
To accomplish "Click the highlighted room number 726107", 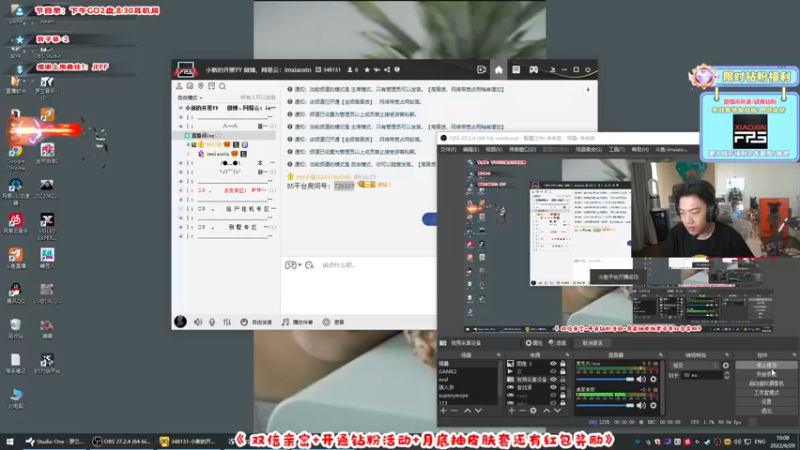I will (x=344, y=186).
